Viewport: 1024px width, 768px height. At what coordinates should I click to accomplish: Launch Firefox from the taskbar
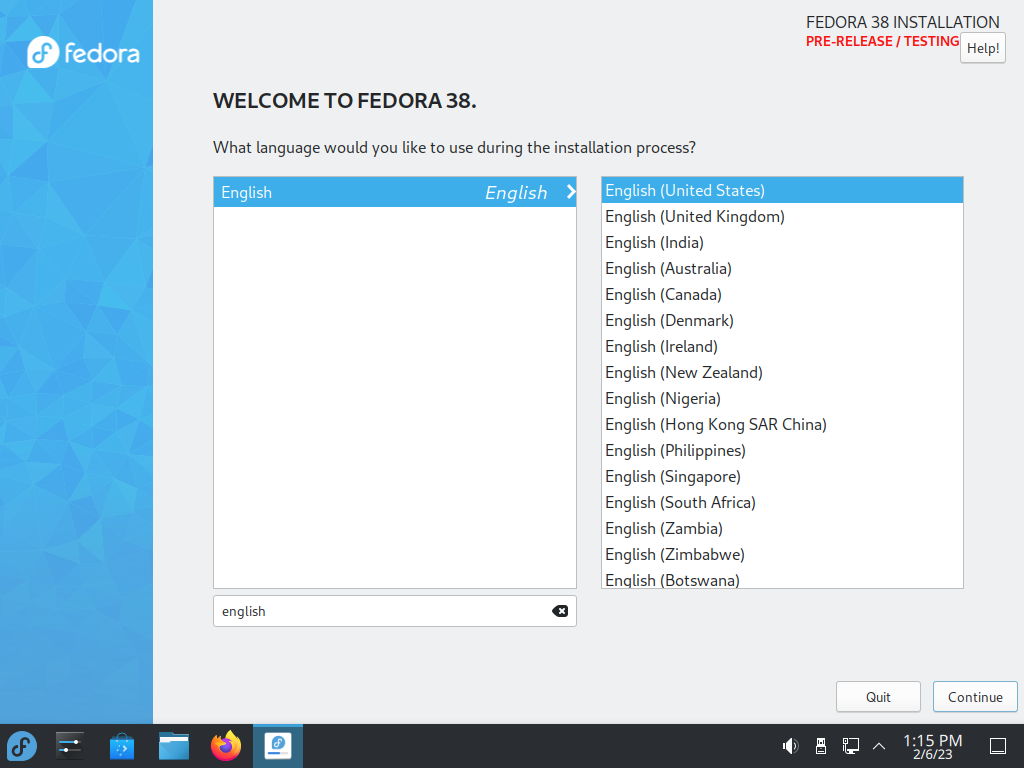click(226, 746)
